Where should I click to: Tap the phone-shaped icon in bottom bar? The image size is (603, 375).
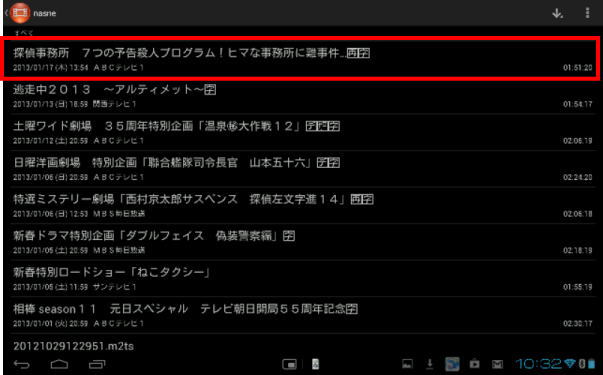pos(315,364)
